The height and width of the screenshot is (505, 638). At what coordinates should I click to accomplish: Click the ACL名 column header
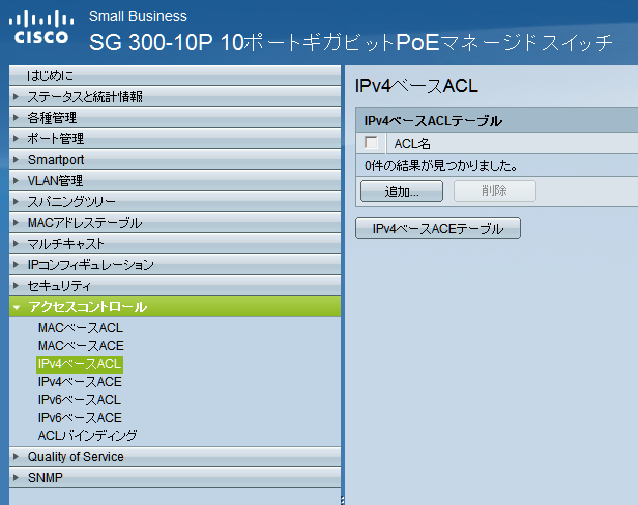pyautogui.click(x=413, y=144)
